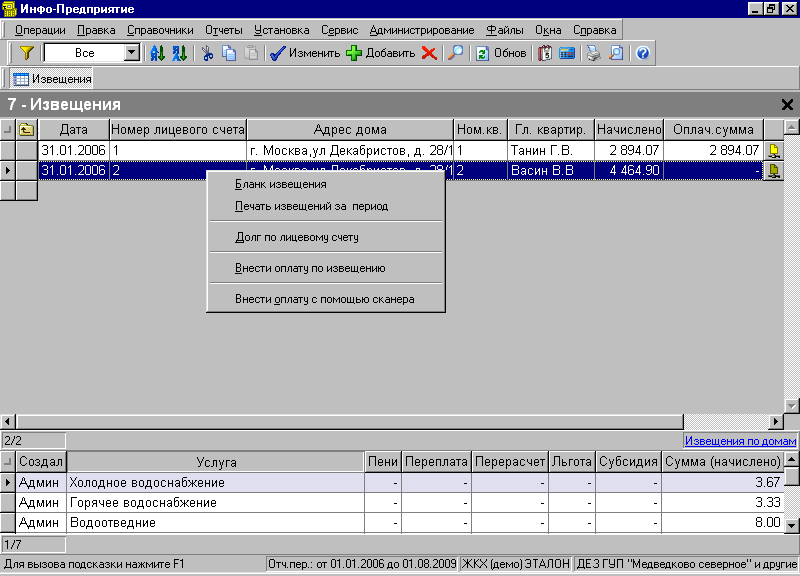
Task: Open the Сервис menu
Action: [339, 30]
